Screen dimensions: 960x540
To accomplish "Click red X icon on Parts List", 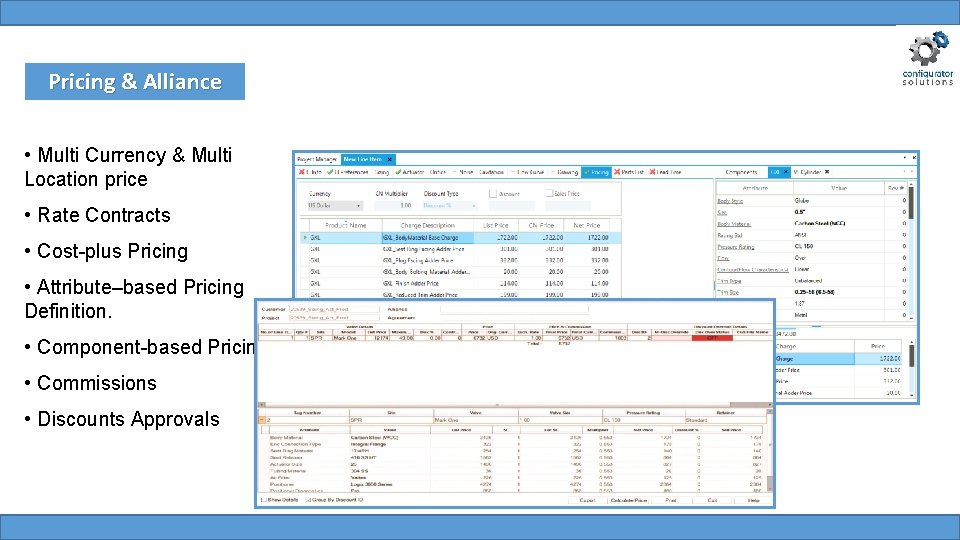I will pos(617,172).
